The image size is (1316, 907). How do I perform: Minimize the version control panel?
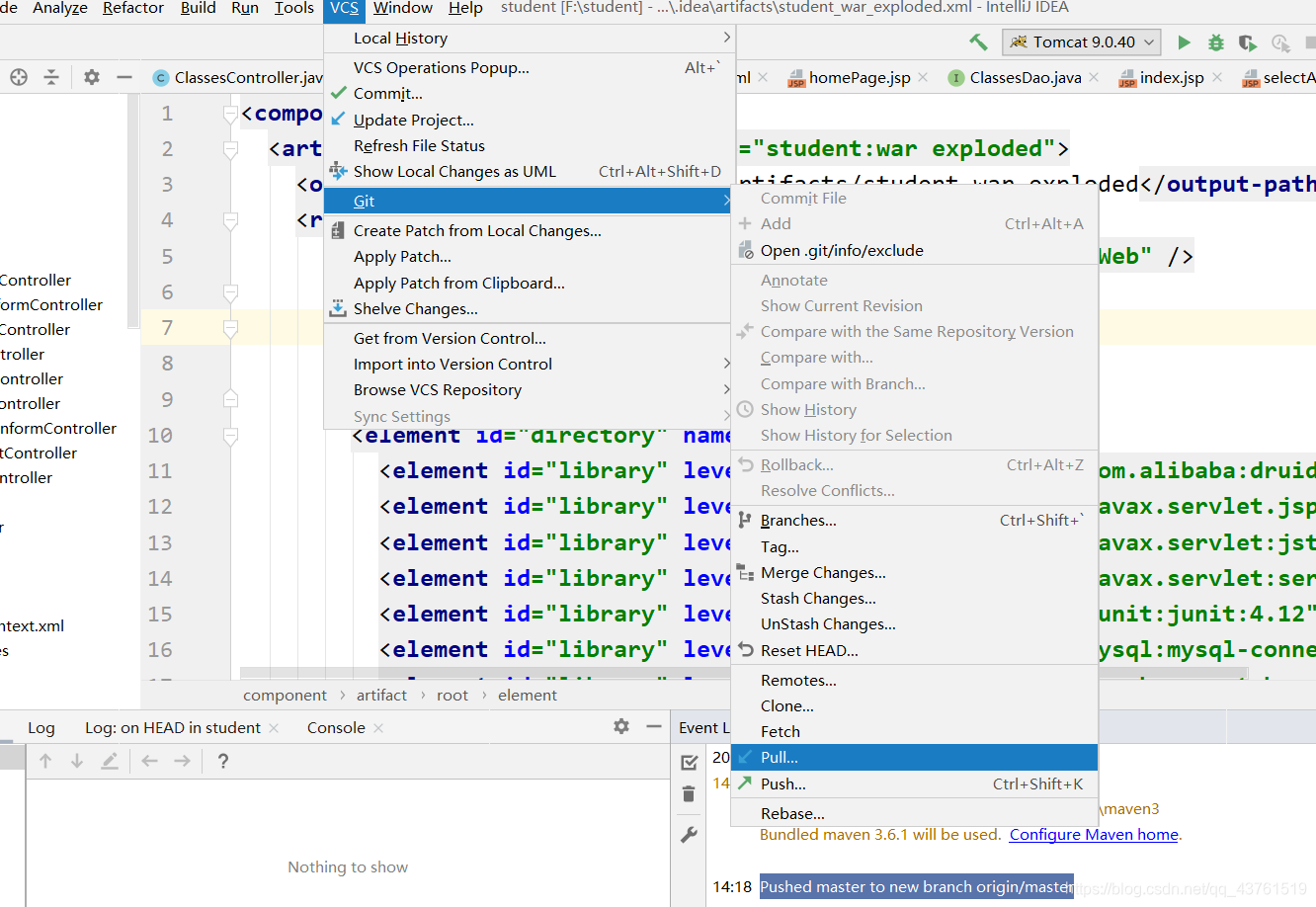click(654, 726)
